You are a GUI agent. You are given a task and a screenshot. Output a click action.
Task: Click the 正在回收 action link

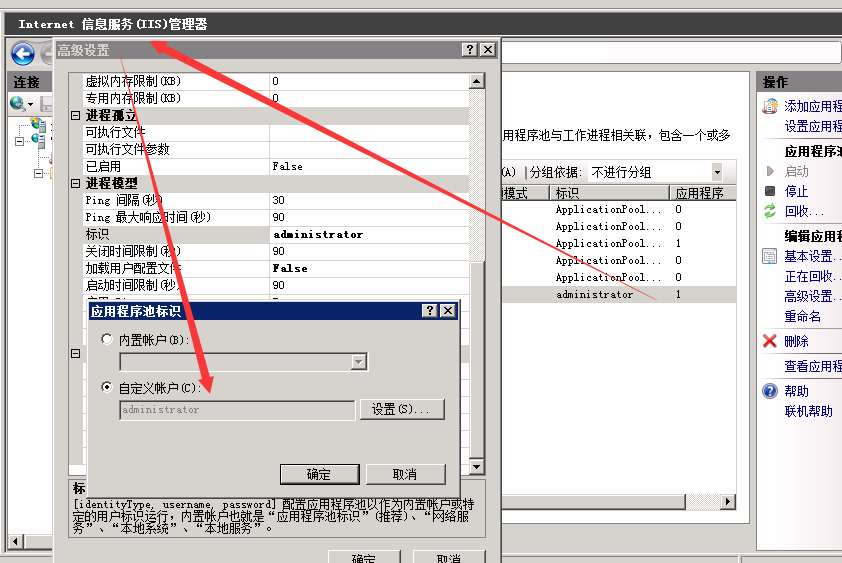pyautogui.click(x=812, y=277)
